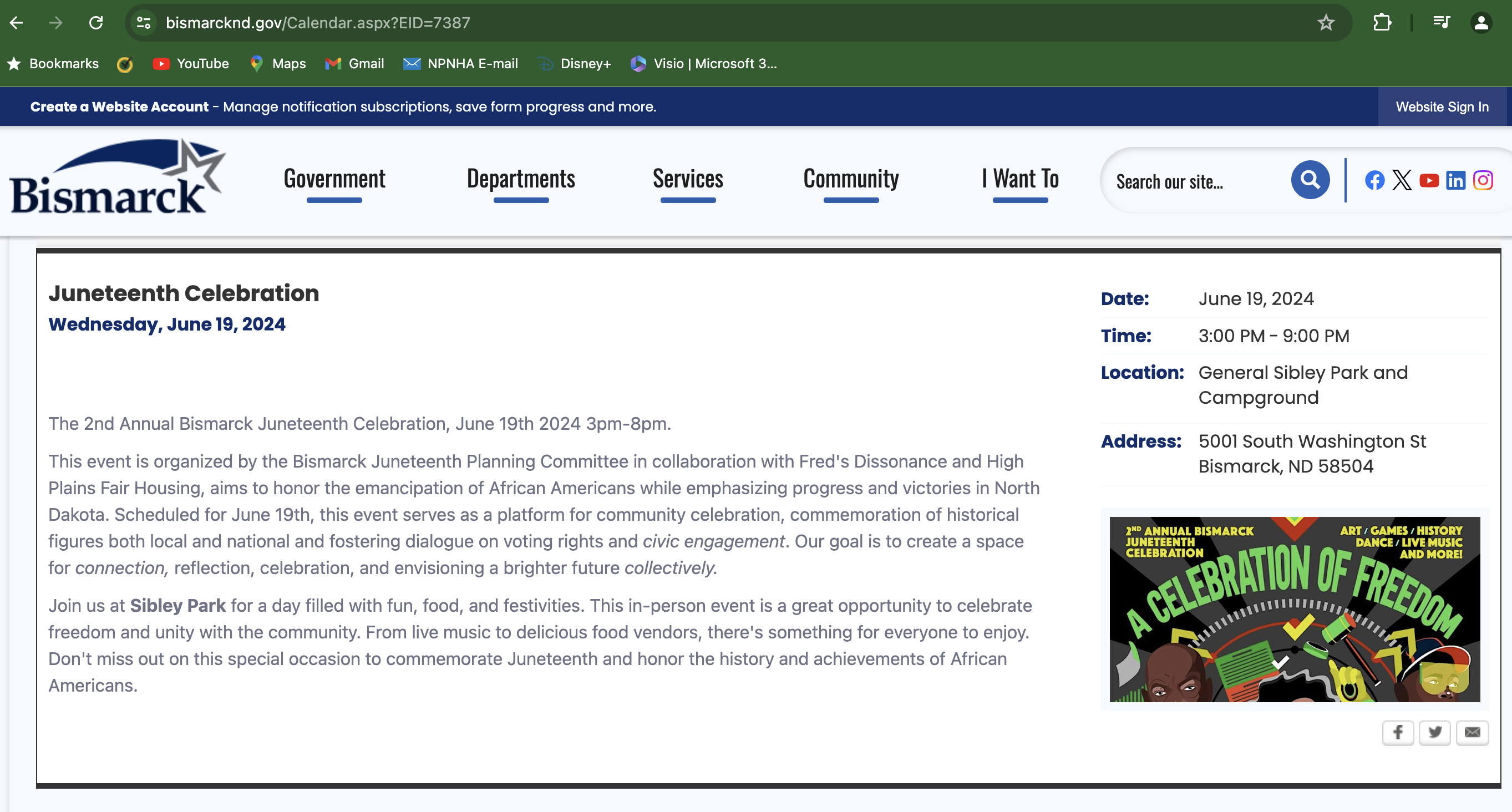Bookmark this page with star icon

point(1325,23)
